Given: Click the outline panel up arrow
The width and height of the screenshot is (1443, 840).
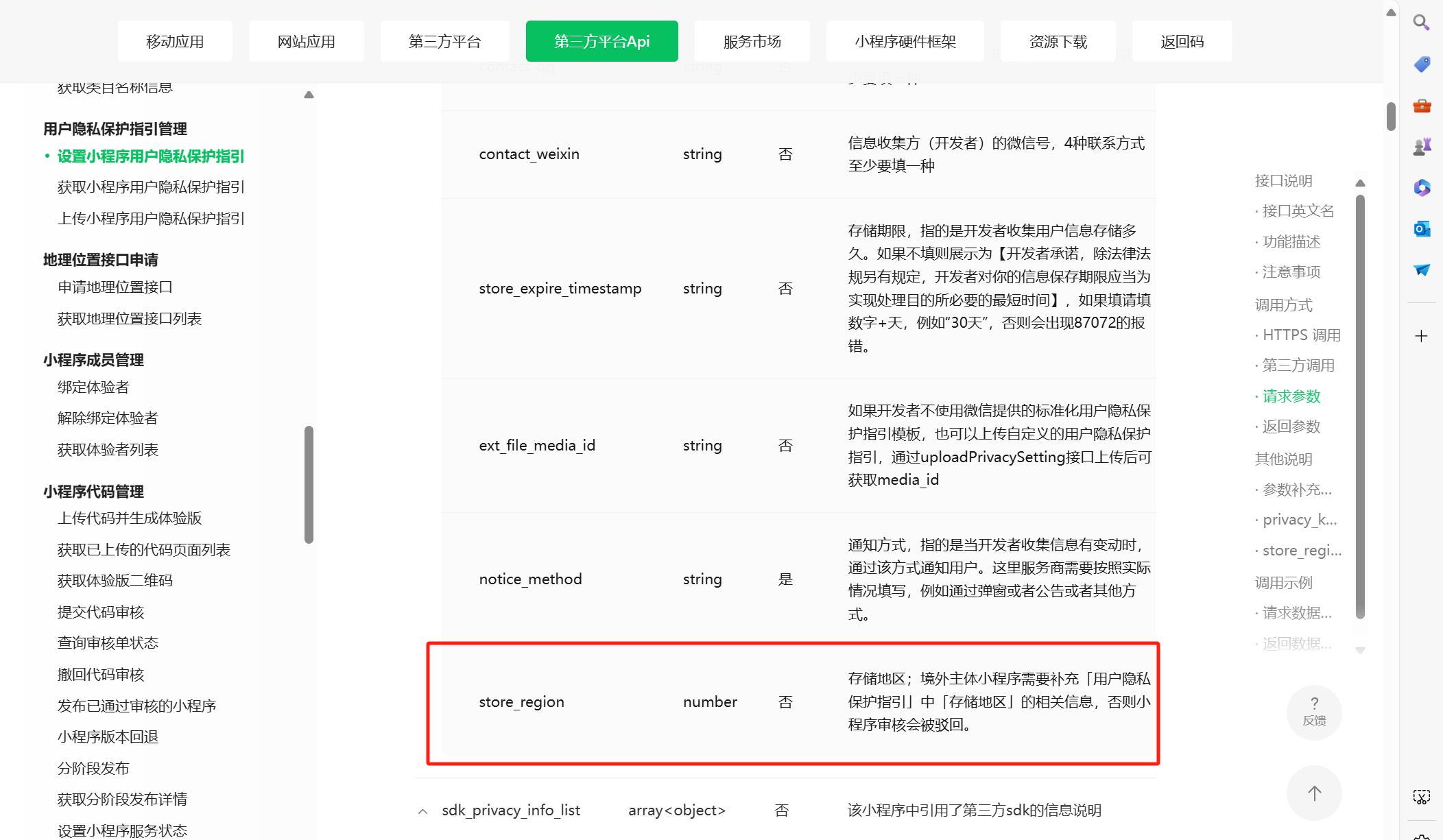Looking at the screenshot, I should pos(1360,183).
